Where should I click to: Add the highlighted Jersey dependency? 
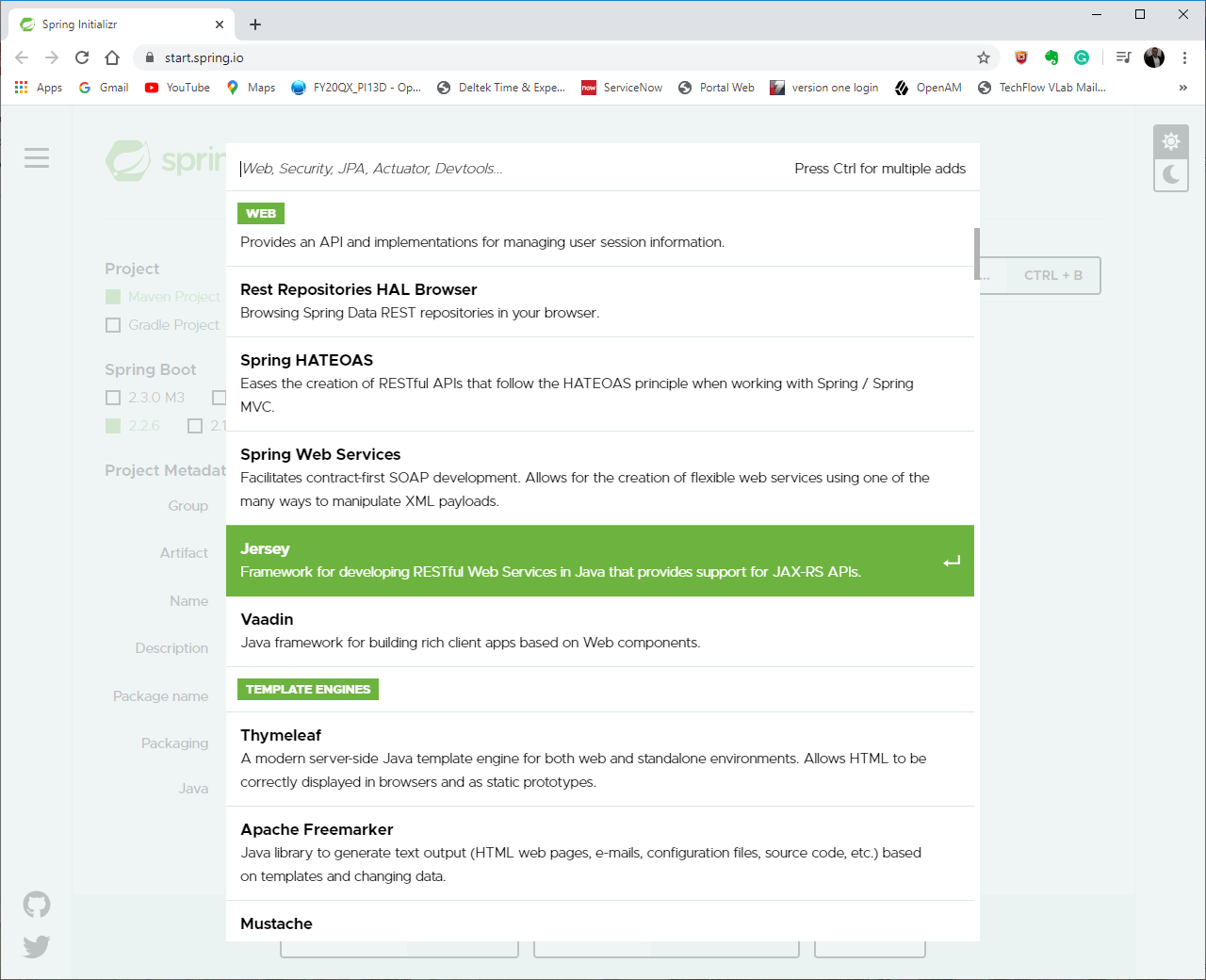(x=600, y=561)
